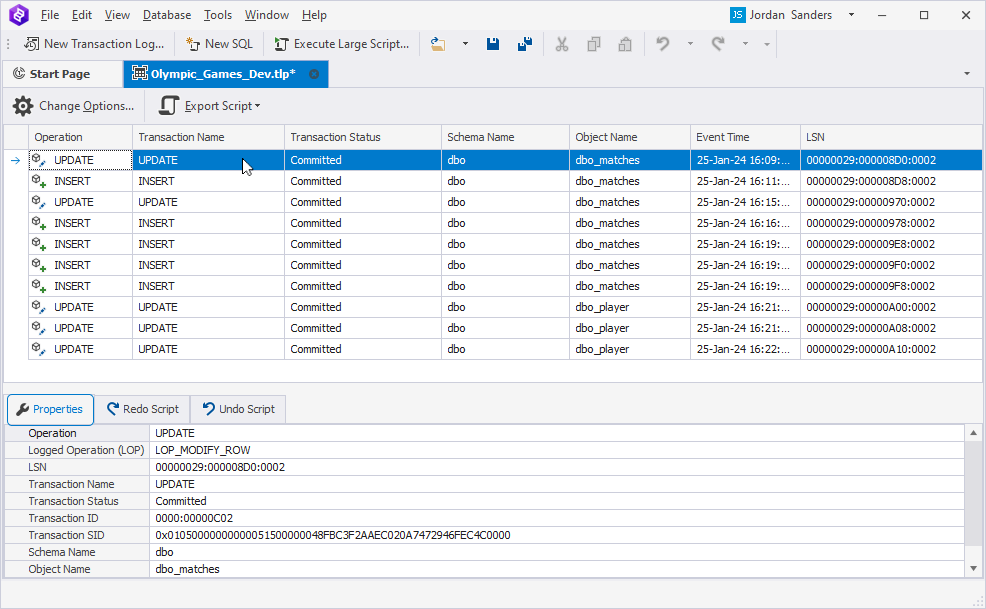The image size is (986, 609).
Task: Click the Save All toolbar icon
Action: [x=524, y=43]
